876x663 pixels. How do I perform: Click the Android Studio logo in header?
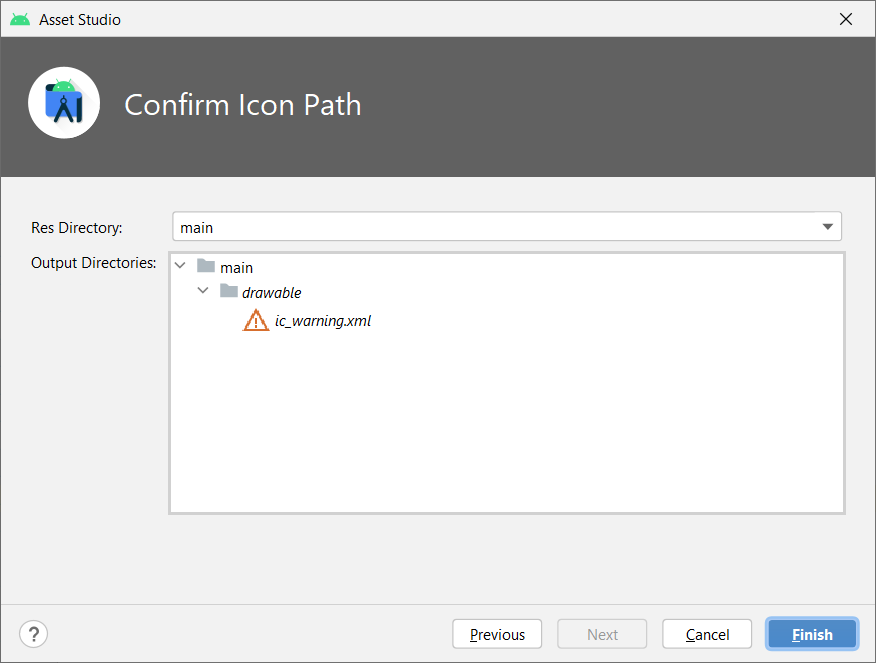[64, 103]
